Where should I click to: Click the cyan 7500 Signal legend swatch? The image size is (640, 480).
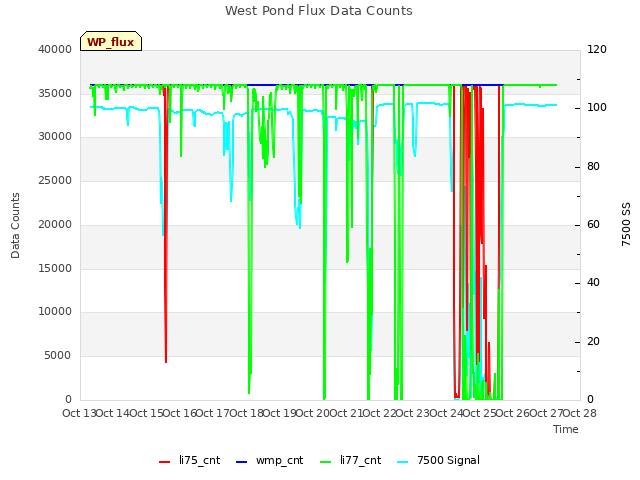click(402, 462)
